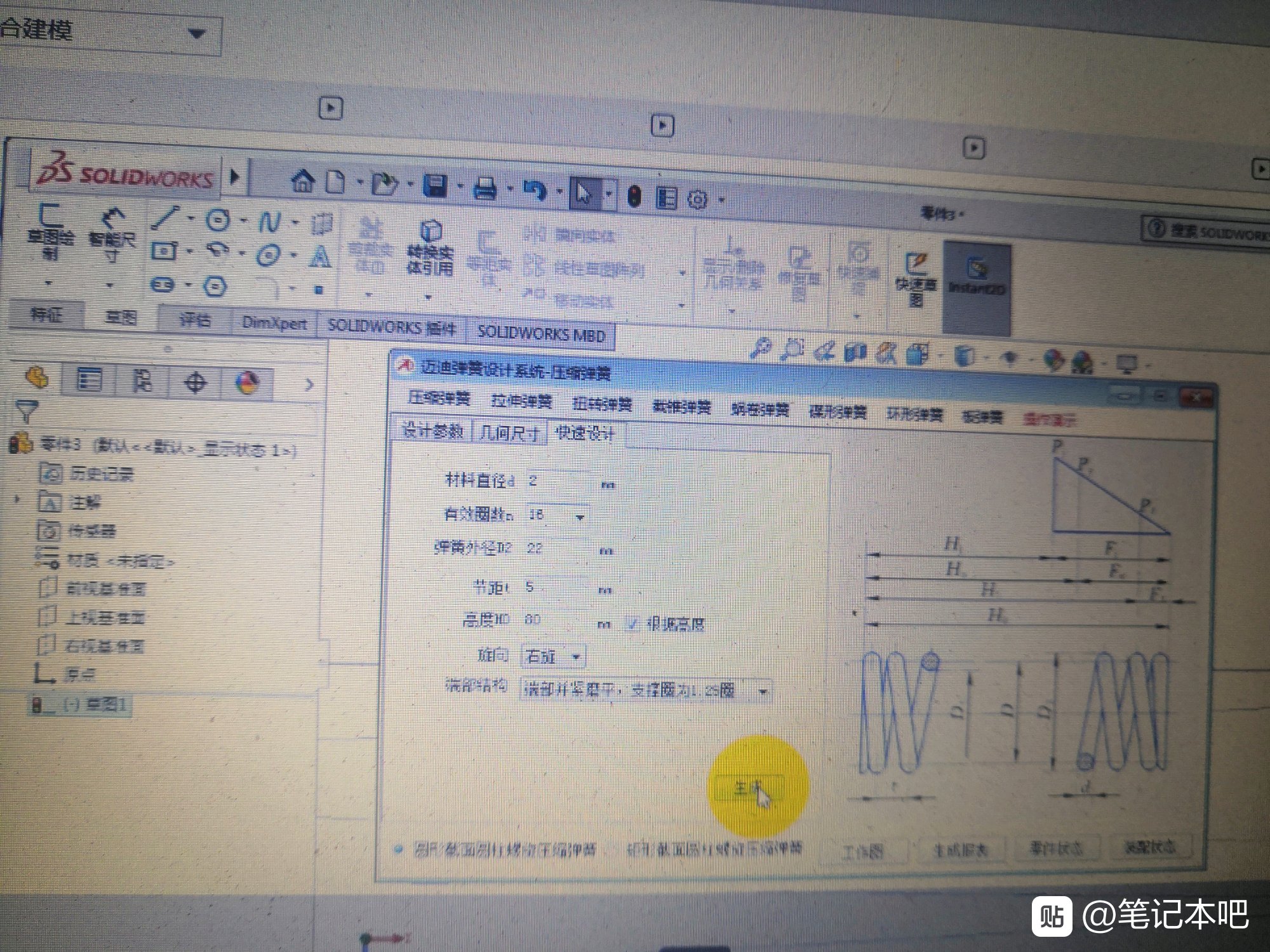This screenshot has height=952, width=1270.
Task: Create a new document with the New icon
Action: click(336, 182)
